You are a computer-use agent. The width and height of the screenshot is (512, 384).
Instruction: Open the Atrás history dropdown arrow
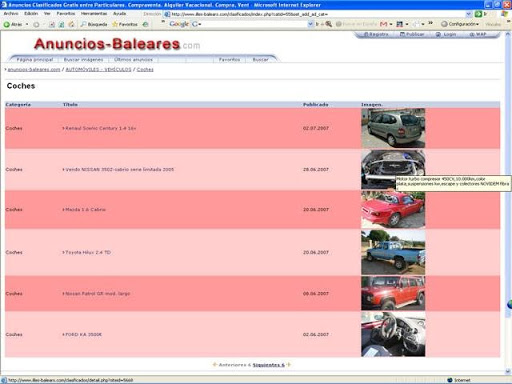click(x=27, y=24)
